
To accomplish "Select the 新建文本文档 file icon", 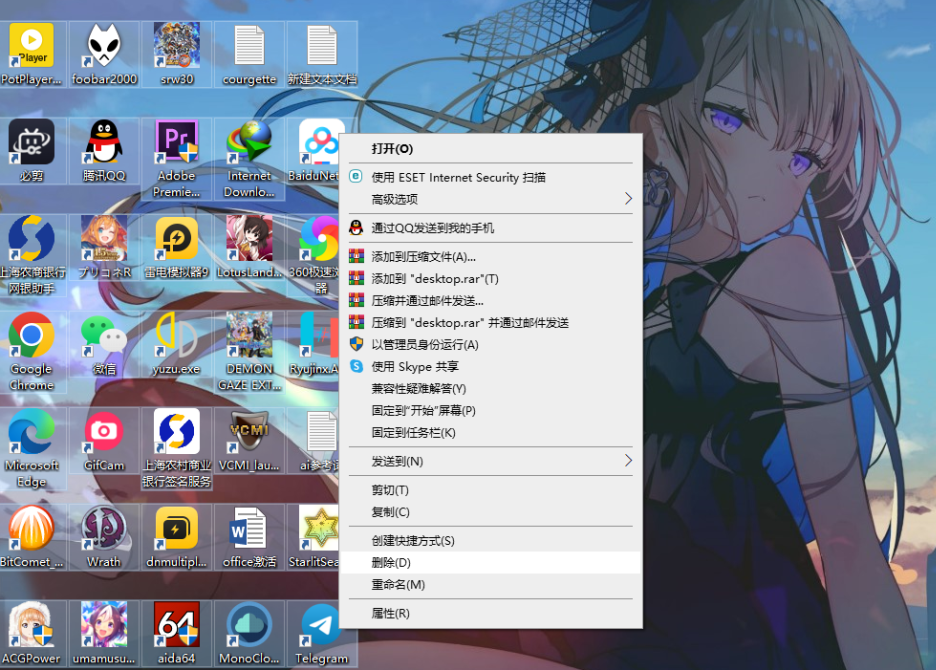I will [322, 54].
